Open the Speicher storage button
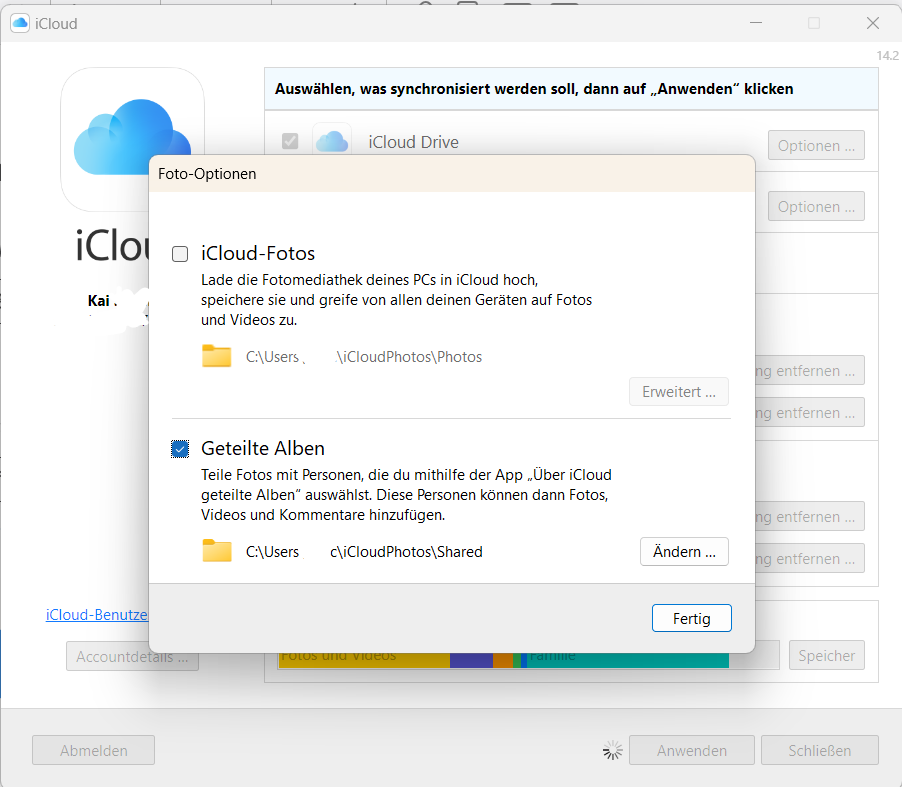 [x=826, y=656]
